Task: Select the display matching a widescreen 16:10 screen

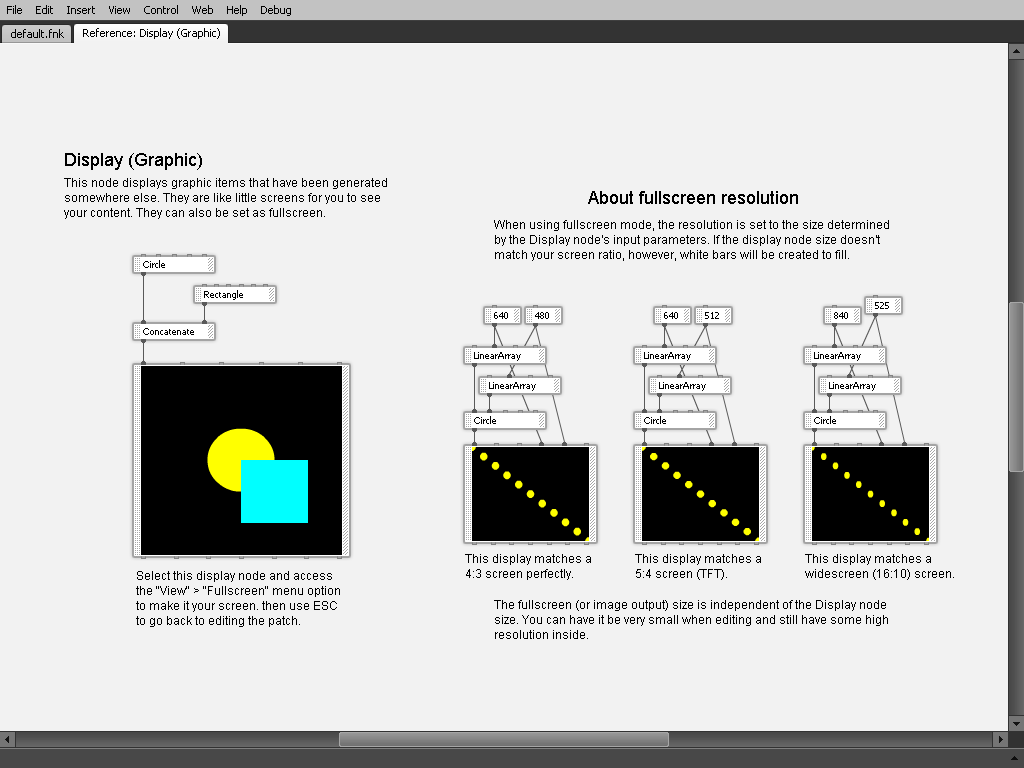Action: pyautogui.click(x=871, y=494)
